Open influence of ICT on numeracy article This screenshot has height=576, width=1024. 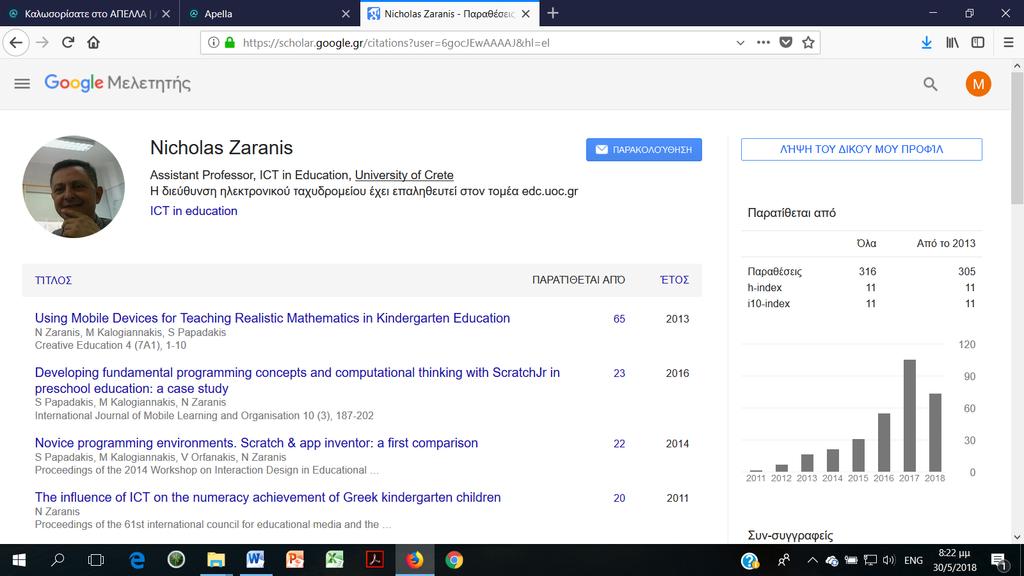pyautogui.click(x=268, y=497)
